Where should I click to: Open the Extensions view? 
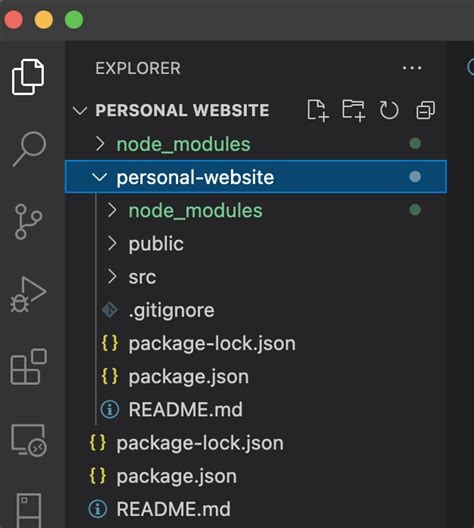point(29,367)
